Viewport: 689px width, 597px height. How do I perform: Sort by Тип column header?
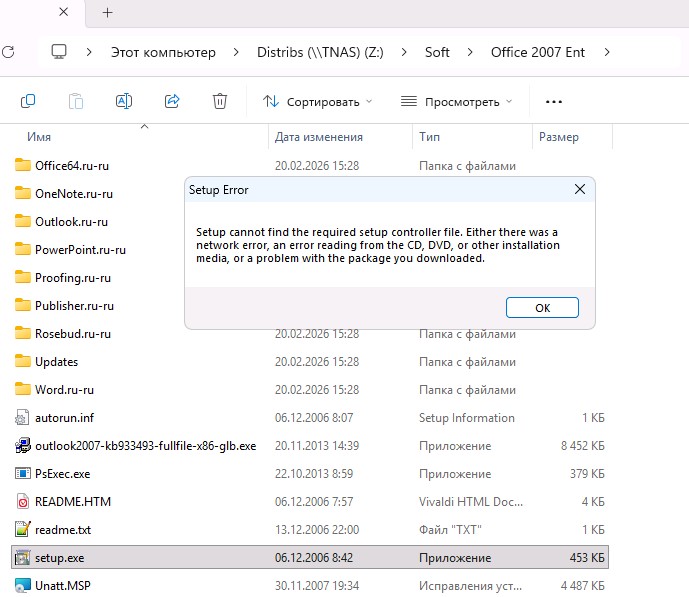pyautogui.click(x=429, y=137)
